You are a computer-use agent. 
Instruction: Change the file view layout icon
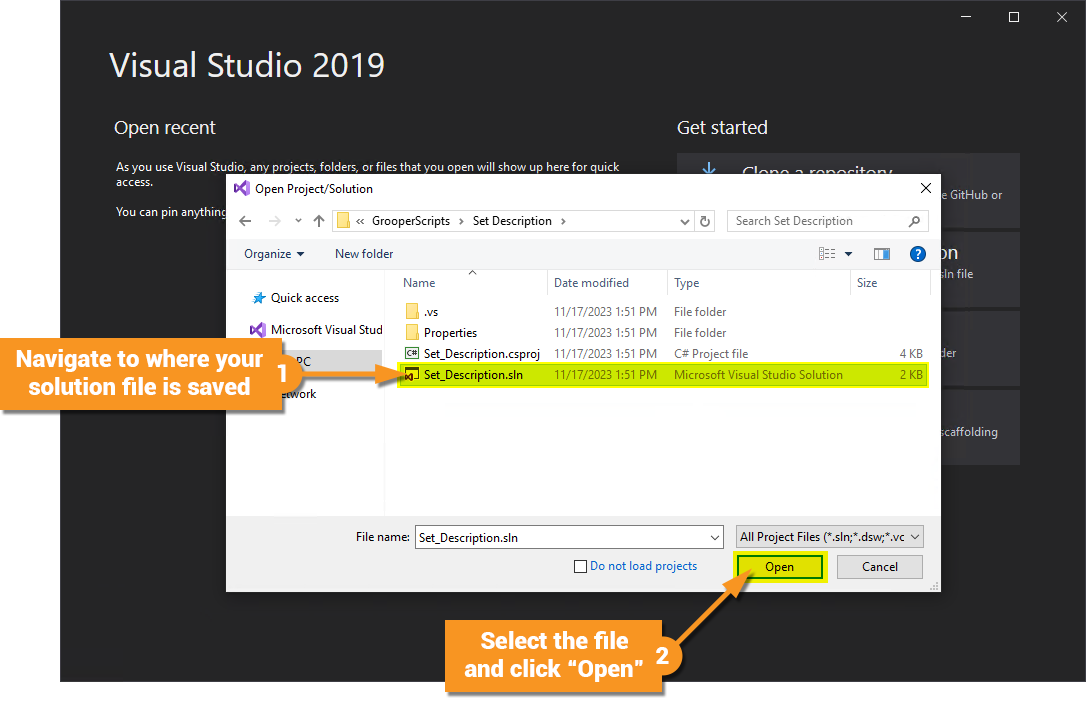click(x=827, y=254)
